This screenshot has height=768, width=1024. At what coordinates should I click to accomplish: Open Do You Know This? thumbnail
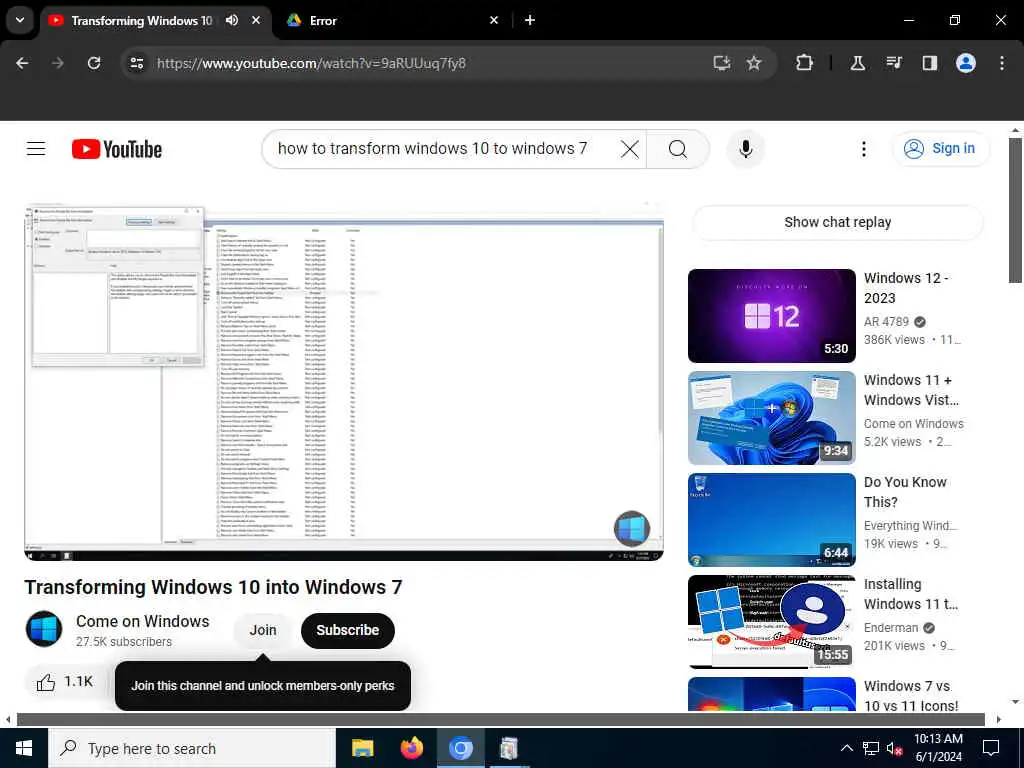point(771,519)
